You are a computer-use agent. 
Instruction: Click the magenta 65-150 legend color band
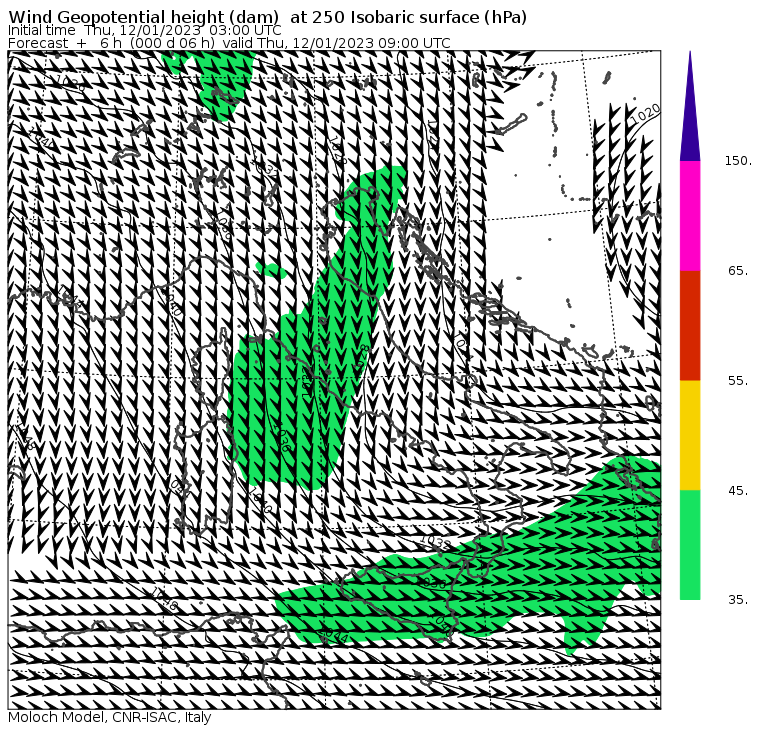pos(690,216)
